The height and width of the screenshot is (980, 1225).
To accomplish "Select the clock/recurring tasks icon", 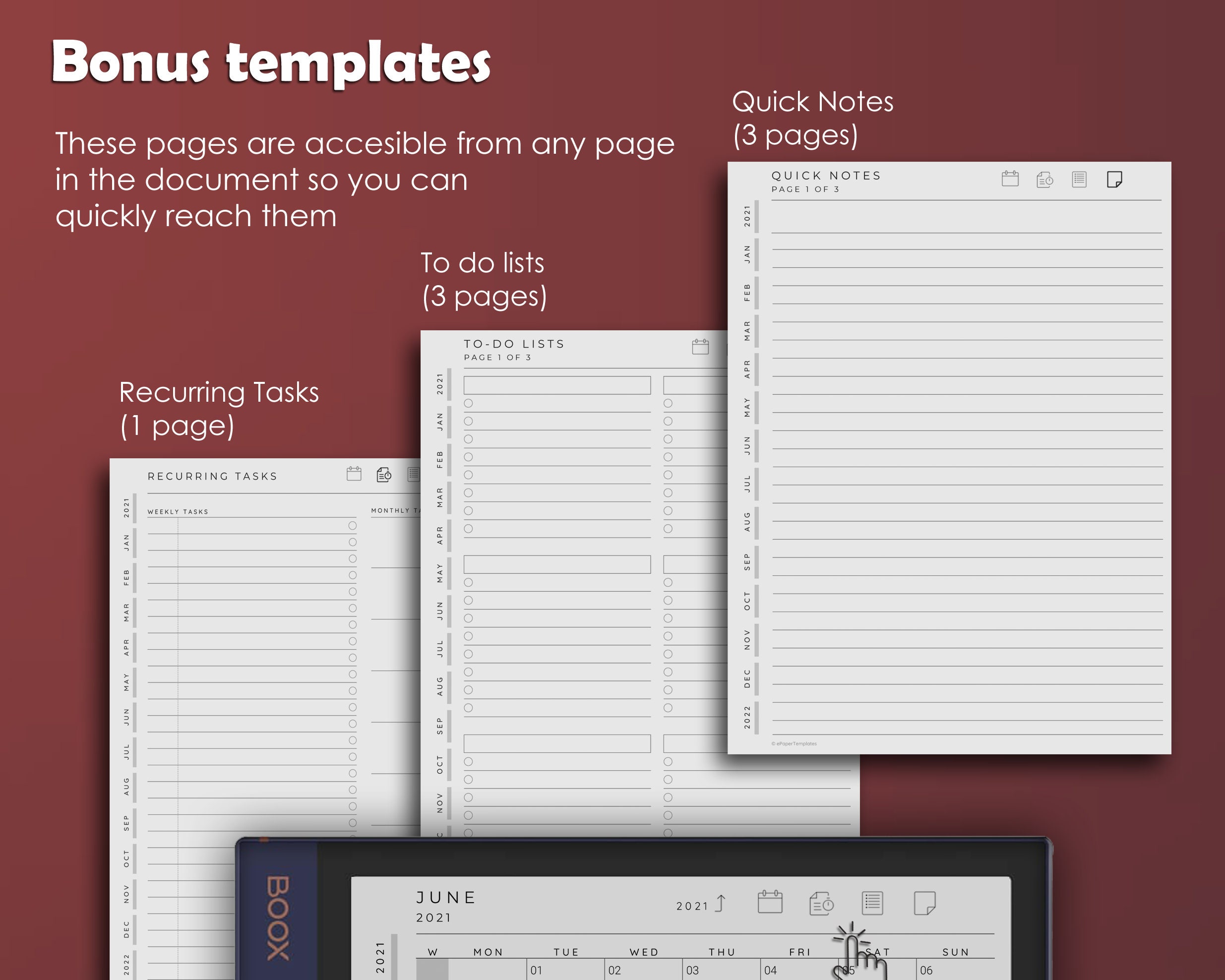I will coord(384,476).
